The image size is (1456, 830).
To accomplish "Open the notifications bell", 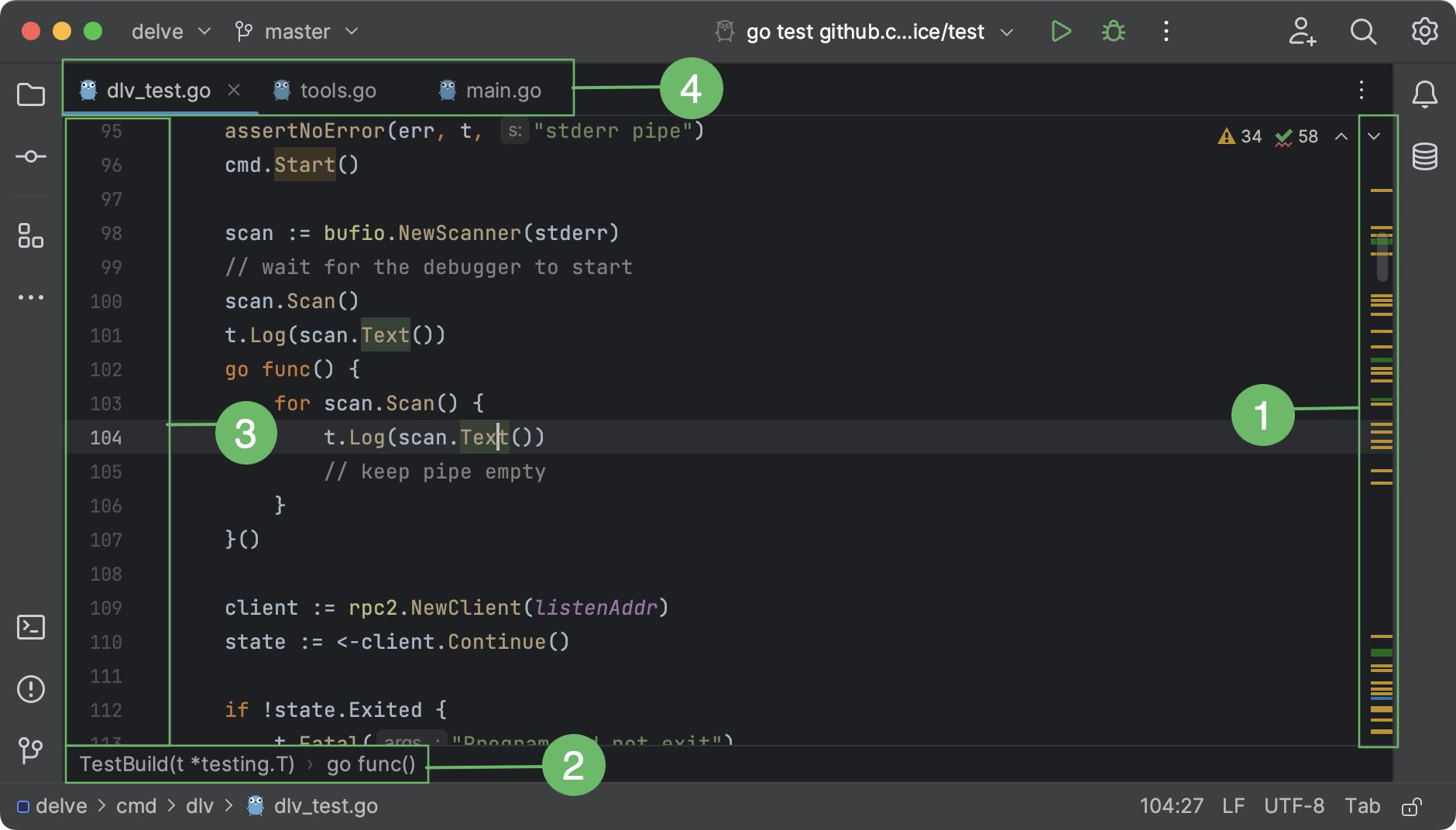I will coord(1426,94).
